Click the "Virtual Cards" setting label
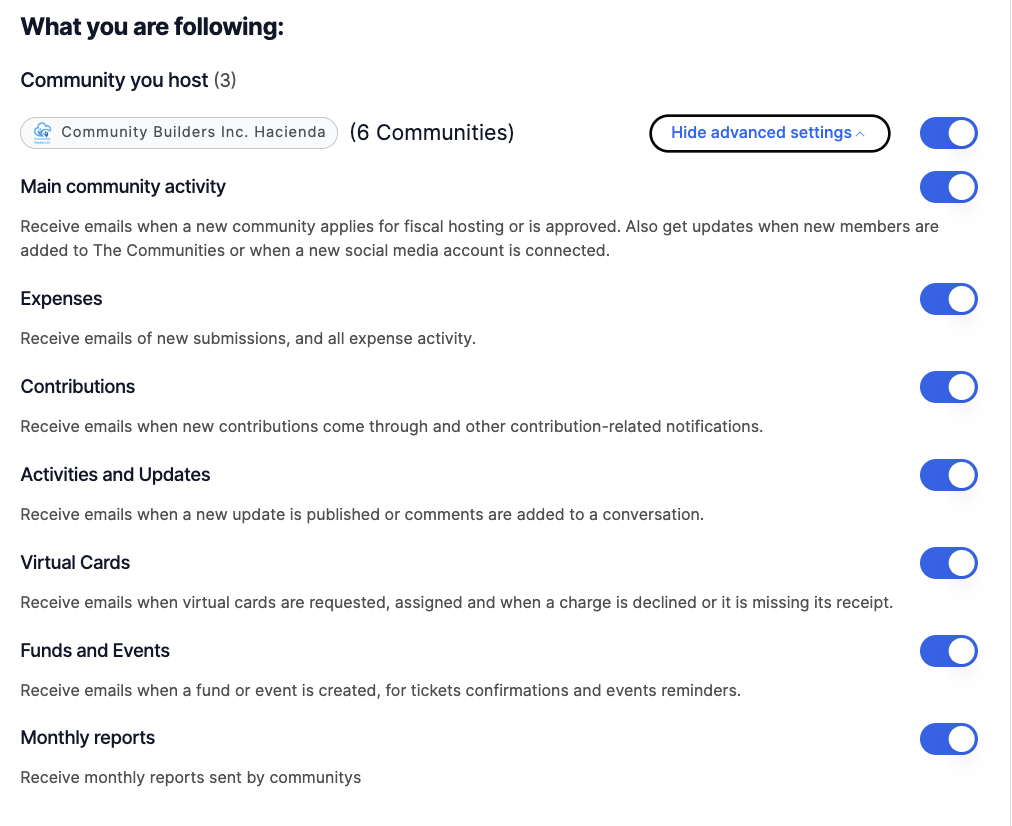Screen dimensions: 1012x826 click(75, 563)
